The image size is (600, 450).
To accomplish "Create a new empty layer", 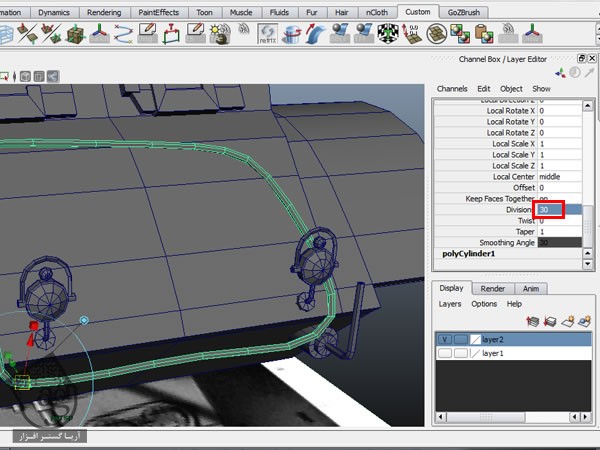I will (x=567, y=321).
